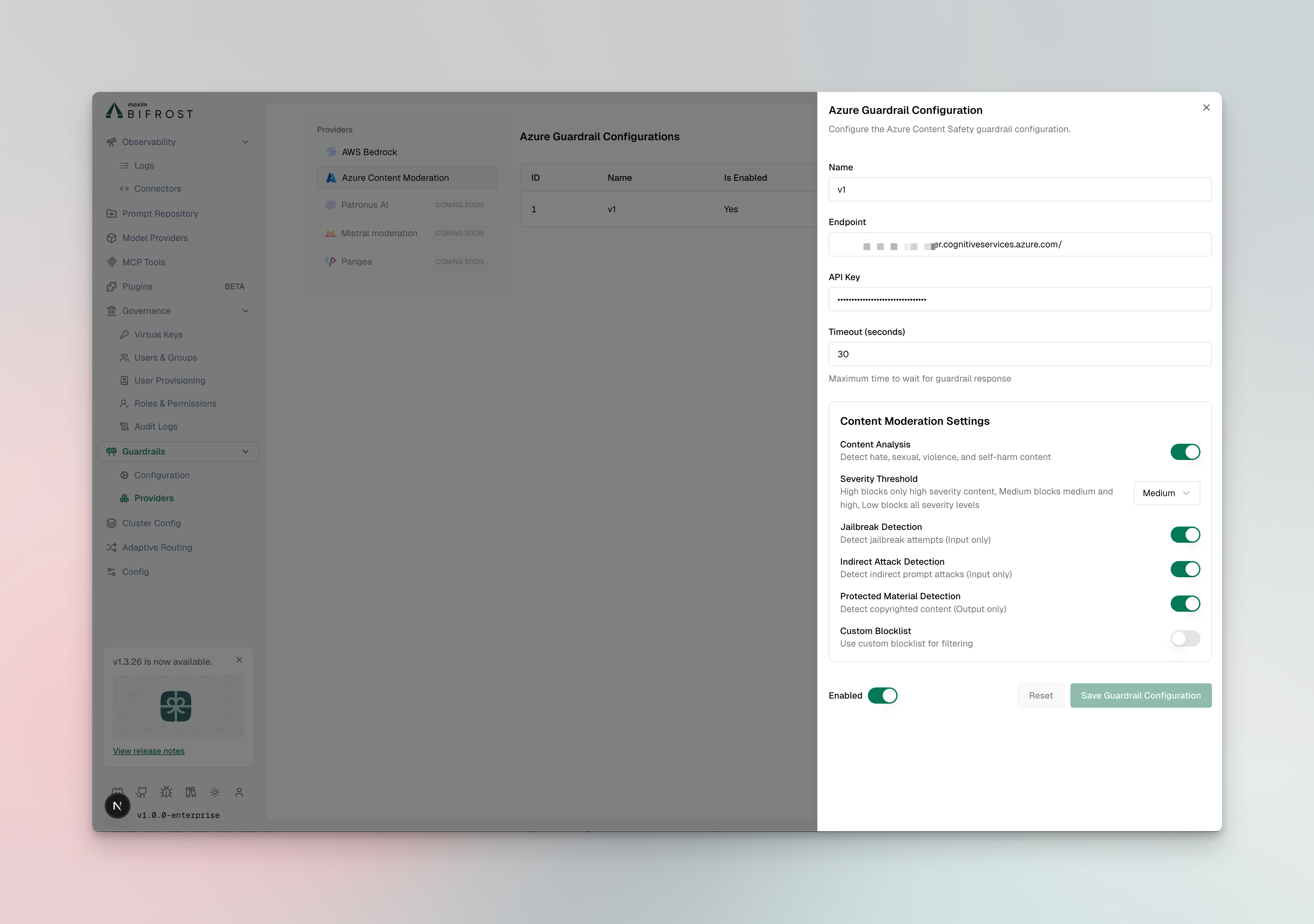Open the user profile icon
The height and width of the screenshot is (924, 1314).
pyautogui.click(x=239, y=792)
